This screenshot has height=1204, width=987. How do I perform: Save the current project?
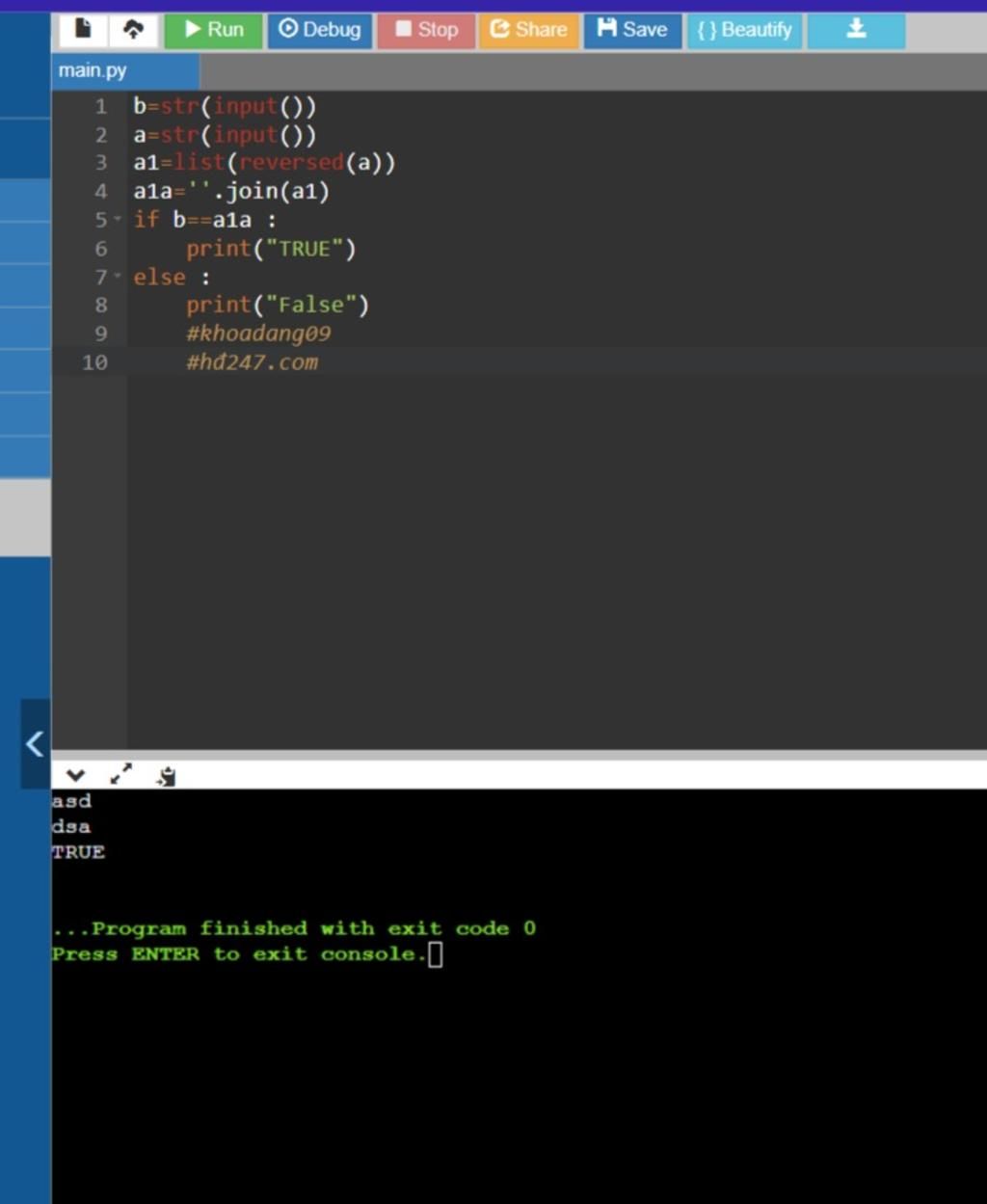[x=632, y=30]
